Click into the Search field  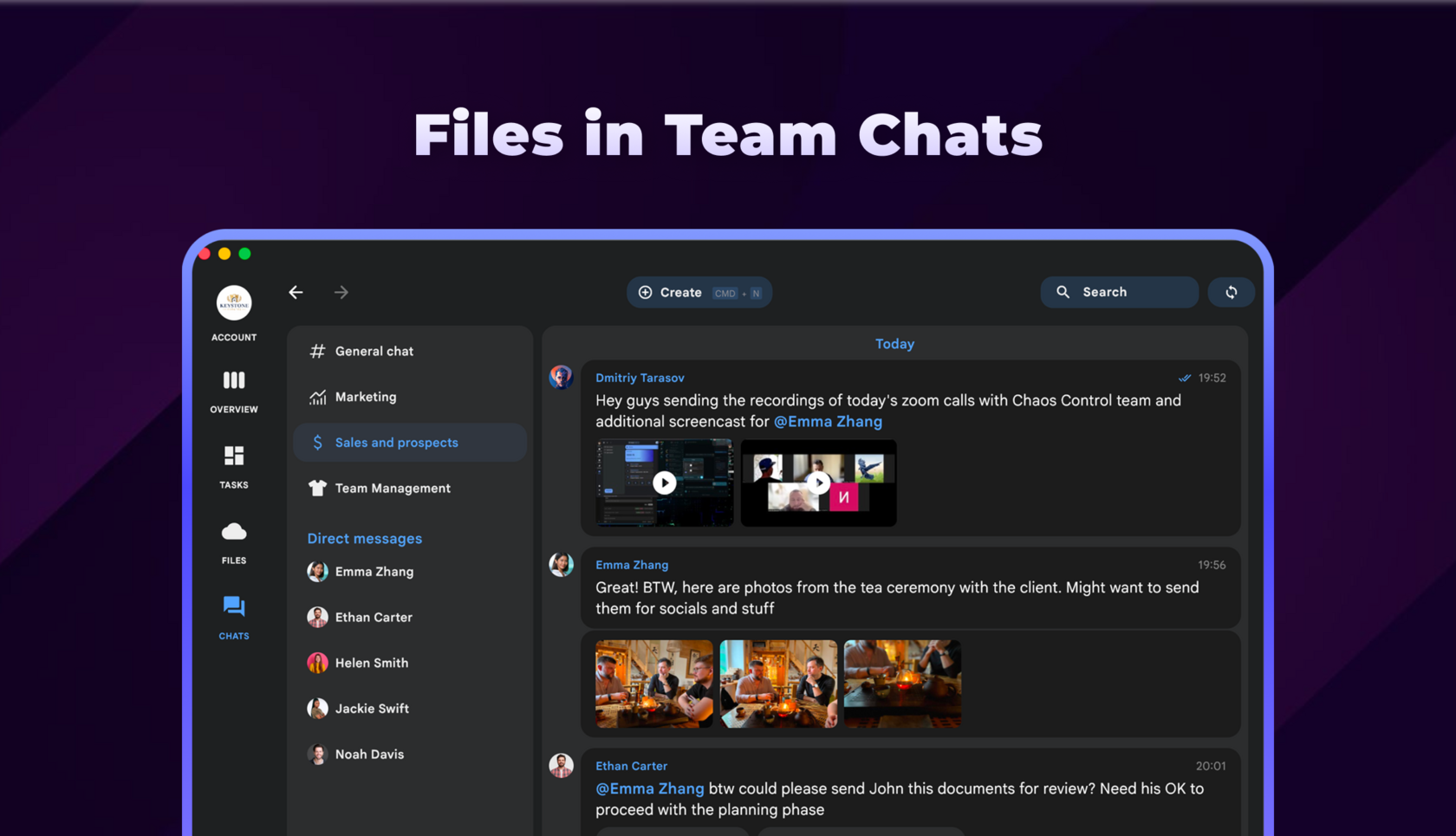click(1119, 292)
